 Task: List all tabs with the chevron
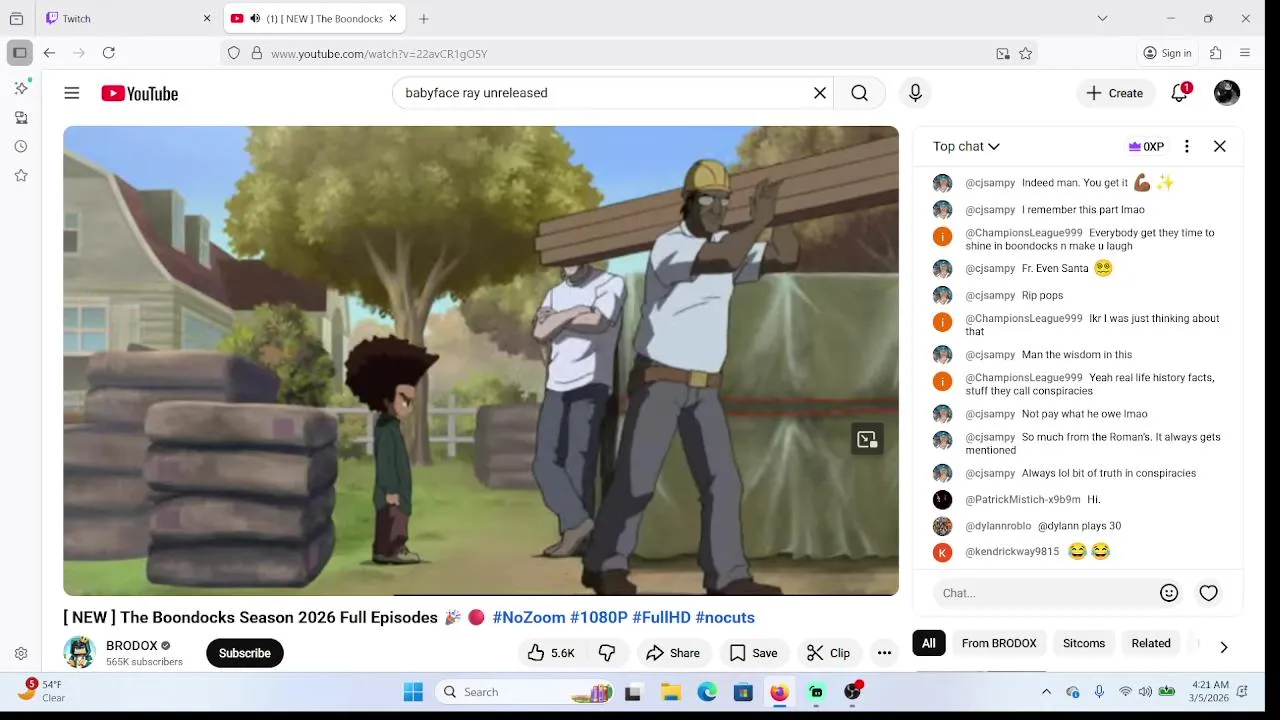point(1102,18)
